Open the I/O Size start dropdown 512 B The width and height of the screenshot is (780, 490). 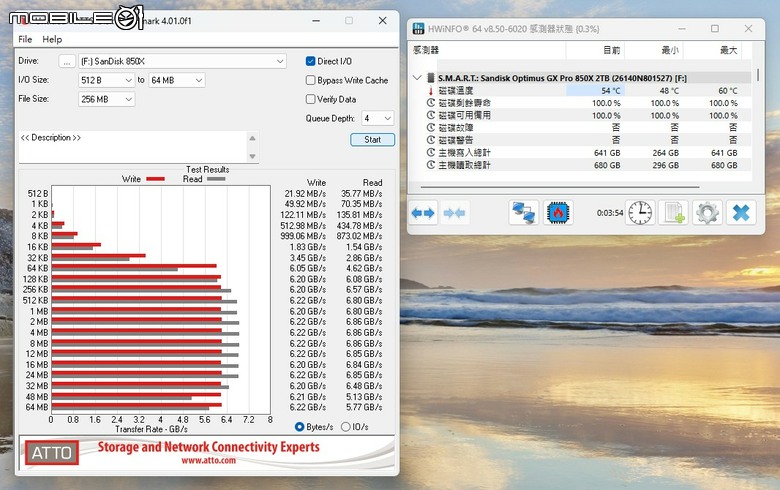[106, 80]
